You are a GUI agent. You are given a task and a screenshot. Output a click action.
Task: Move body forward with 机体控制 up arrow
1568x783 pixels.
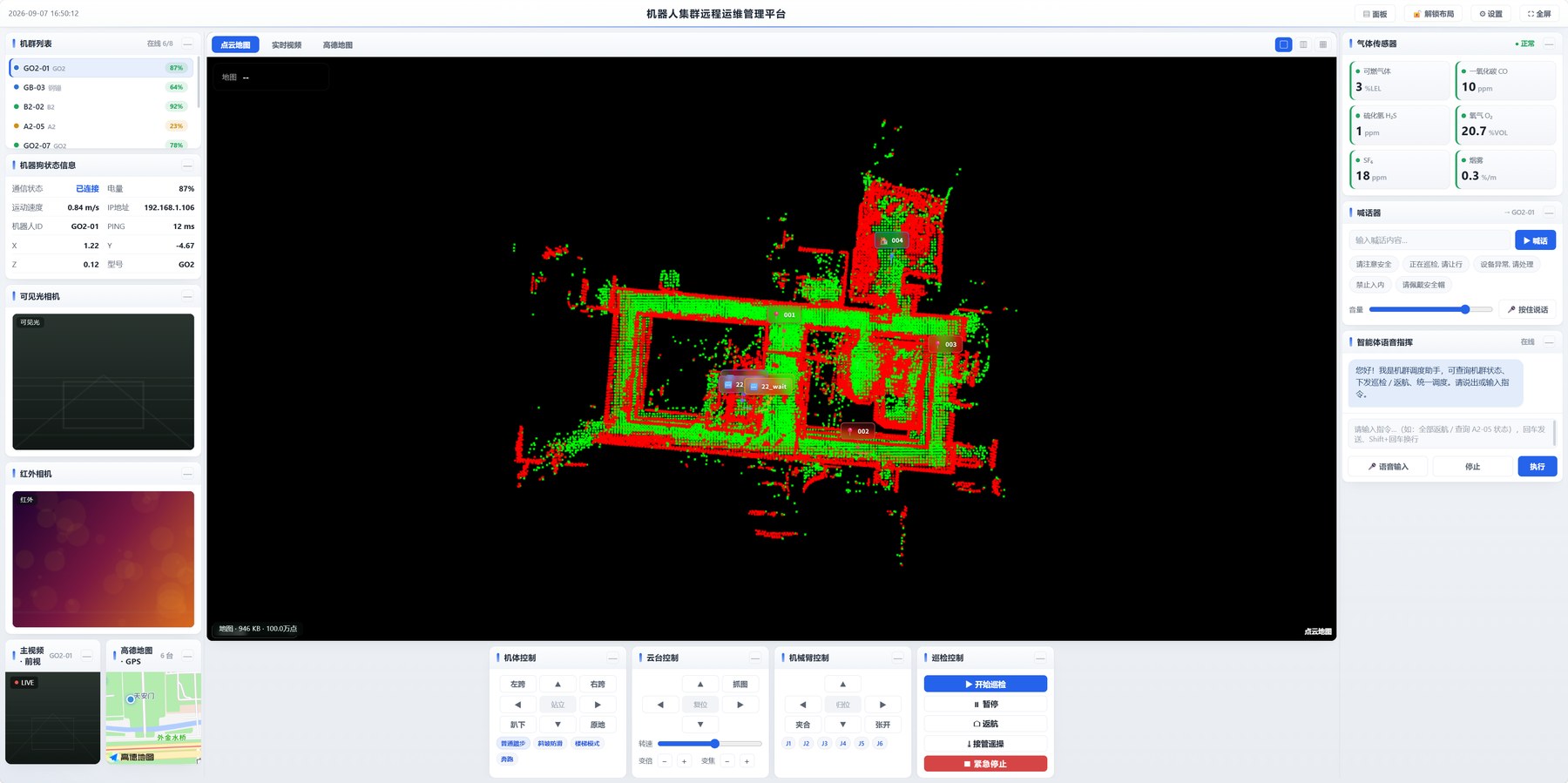pyautogui.click(x=558, y=685)
